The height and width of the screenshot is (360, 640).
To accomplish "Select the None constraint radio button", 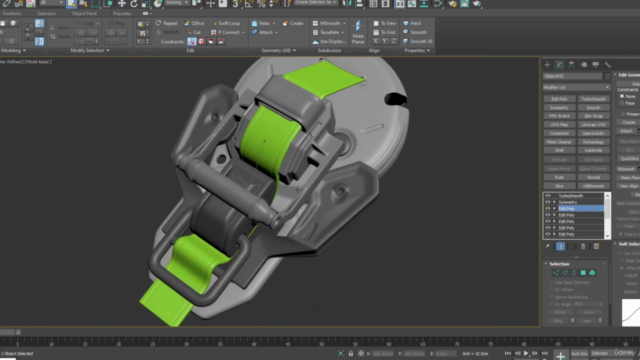I will point(622,96).
